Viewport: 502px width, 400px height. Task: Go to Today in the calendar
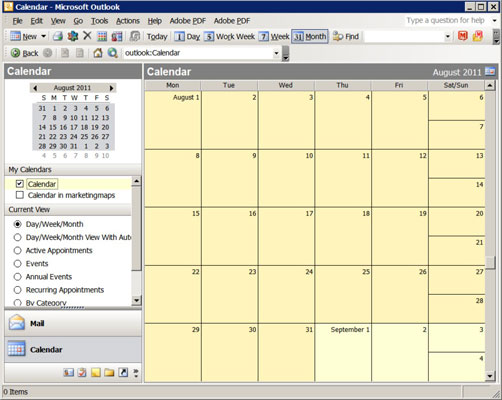click(157, 36)
